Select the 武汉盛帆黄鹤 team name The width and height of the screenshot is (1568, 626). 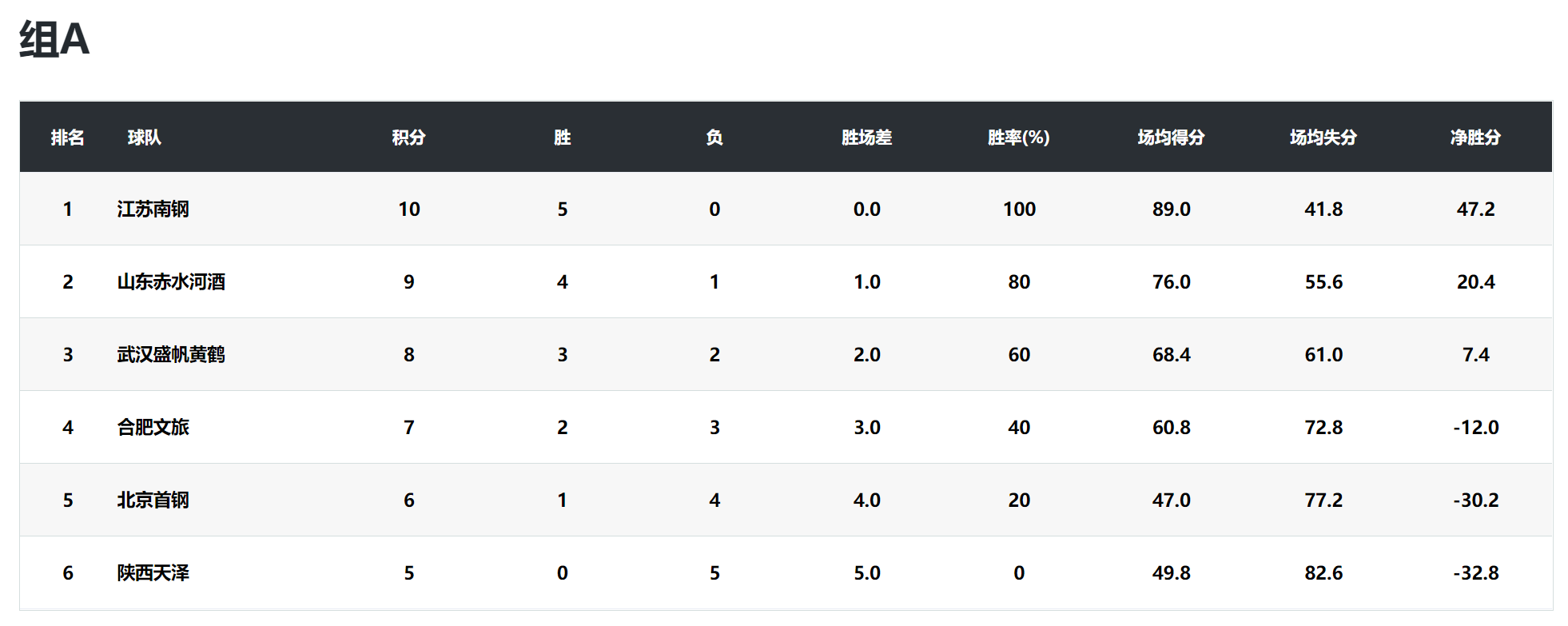171,355
